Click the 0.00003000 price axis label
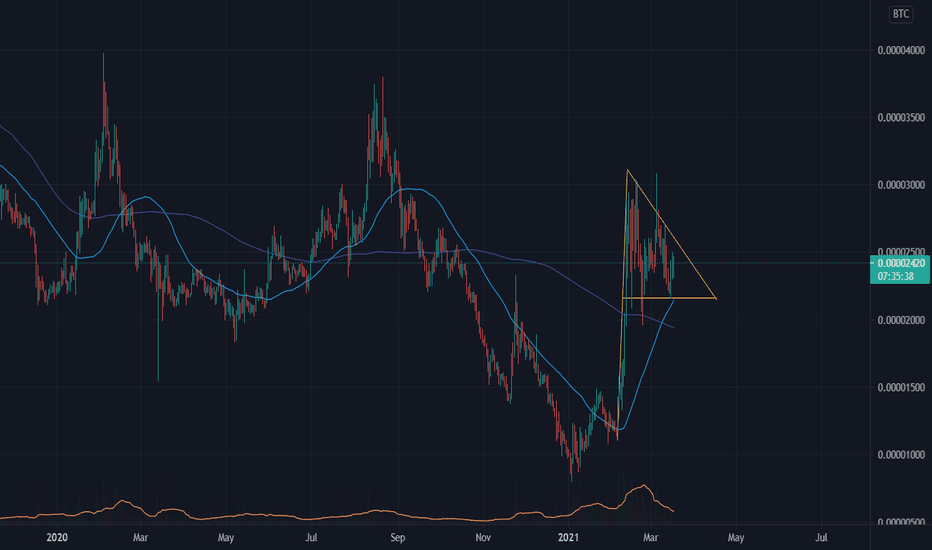932x550 pixels. (901, 185)
